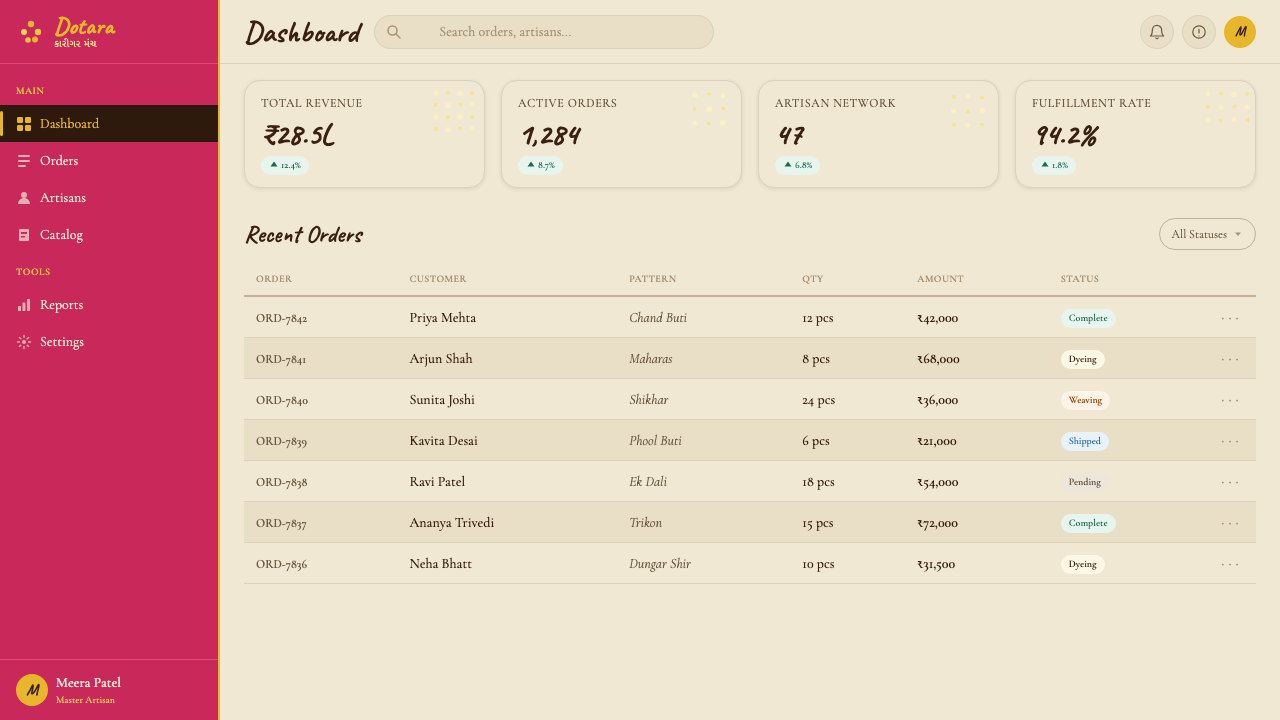Image resolution: width=1280 pixels, height=720 pixels.
Task: Click the Shipped status badge
Action: (1084, 441)
